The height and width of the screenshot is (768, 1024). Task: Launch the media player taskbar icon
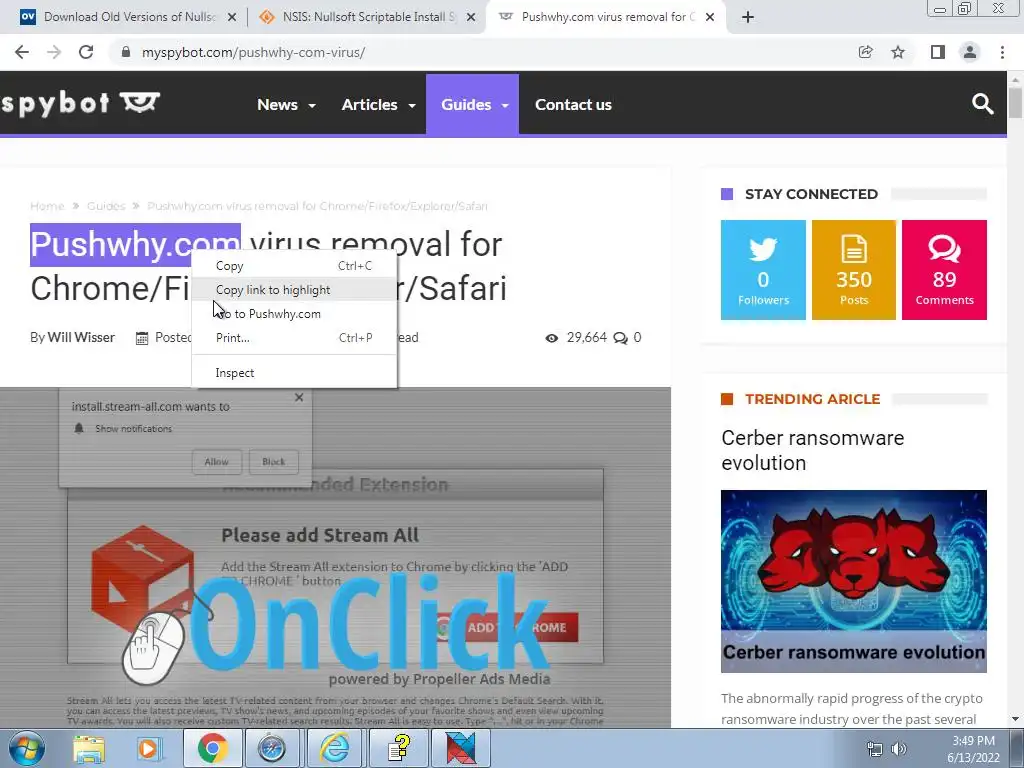148,749
